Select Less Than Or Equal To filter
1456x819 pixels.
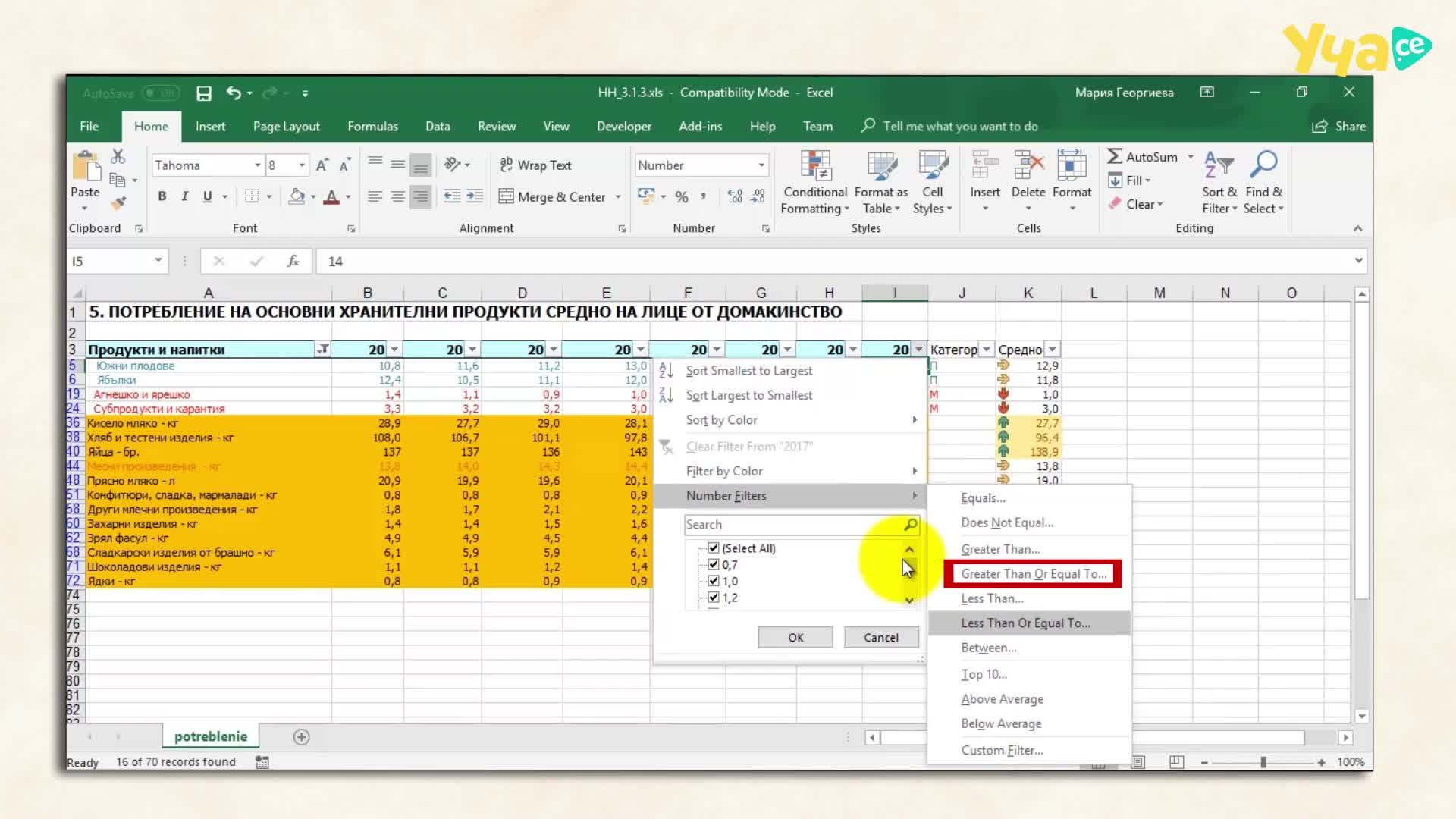pyautogui.click(x=1029, y=623)
